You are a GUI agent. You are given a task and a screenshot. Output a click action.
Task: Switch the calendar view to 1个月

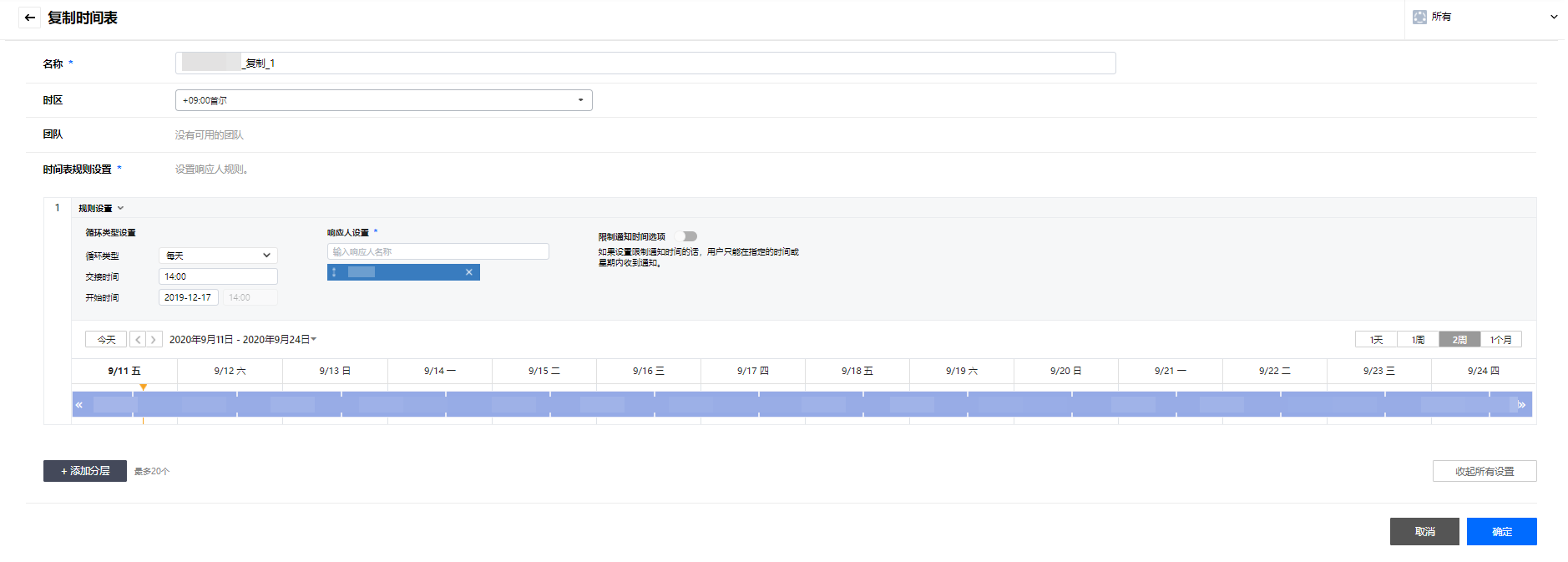pos(1500,340)
